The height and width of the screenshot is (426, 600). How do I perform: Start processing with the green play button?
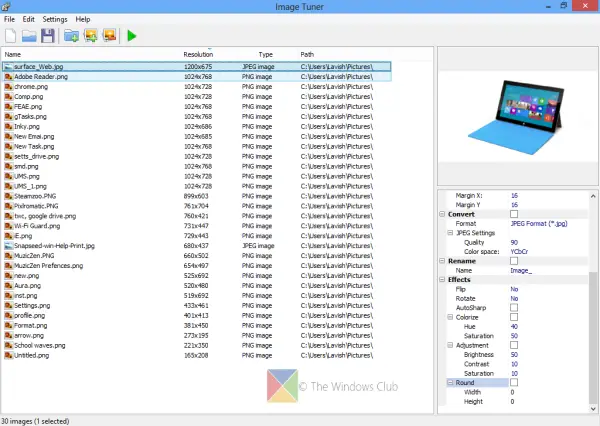point(132,36)
